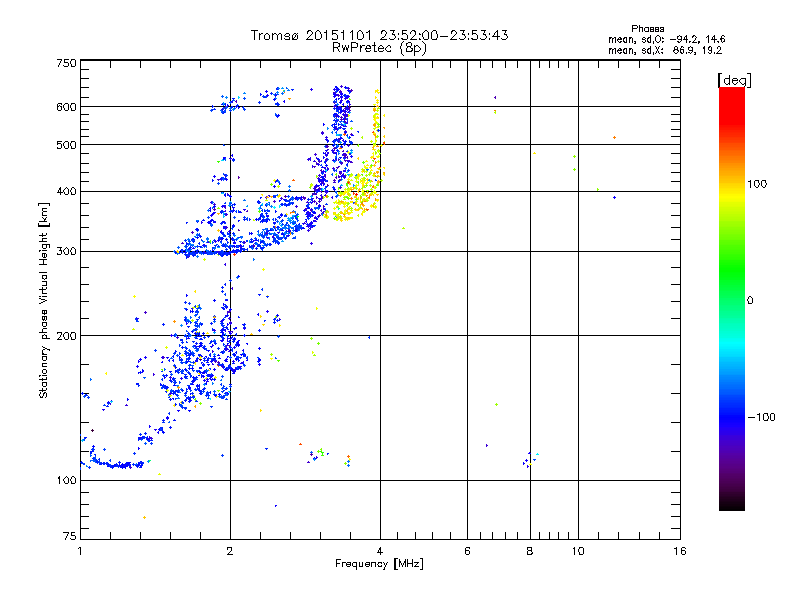The width and height of the screenshot is (800, 600).
Task: Click the flat blue trace along 300 km
Action: [x=209, y=252]
